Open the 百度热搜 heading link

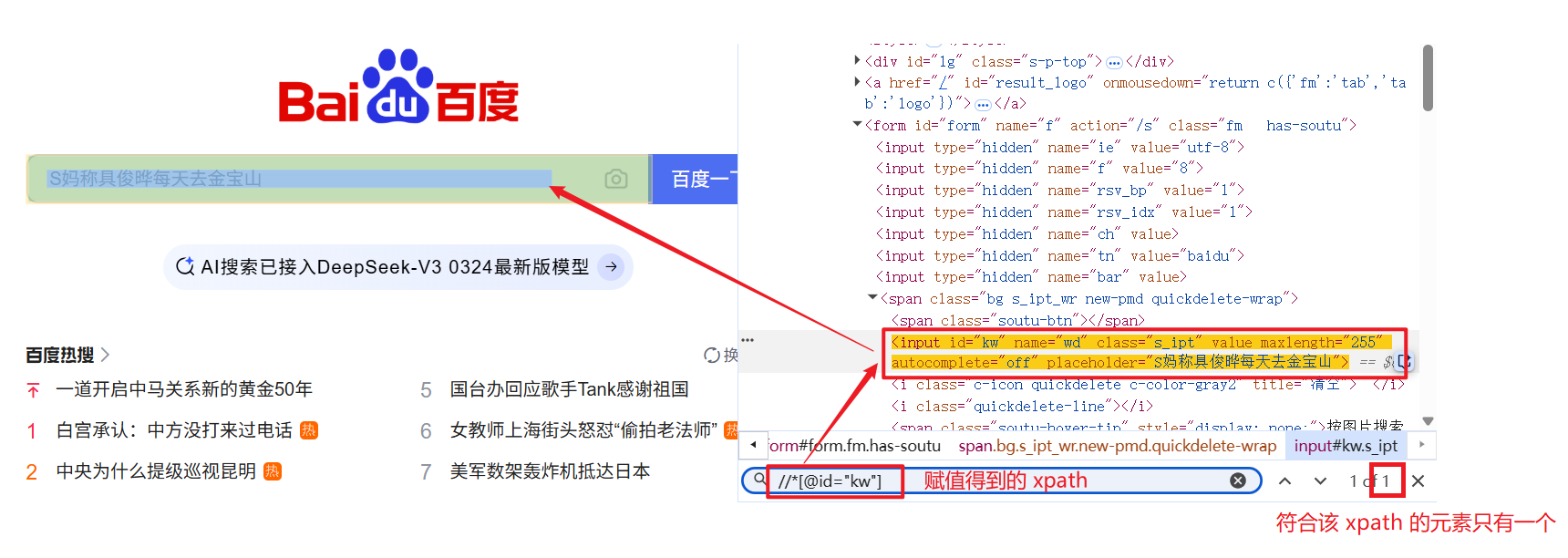[60, 355]
